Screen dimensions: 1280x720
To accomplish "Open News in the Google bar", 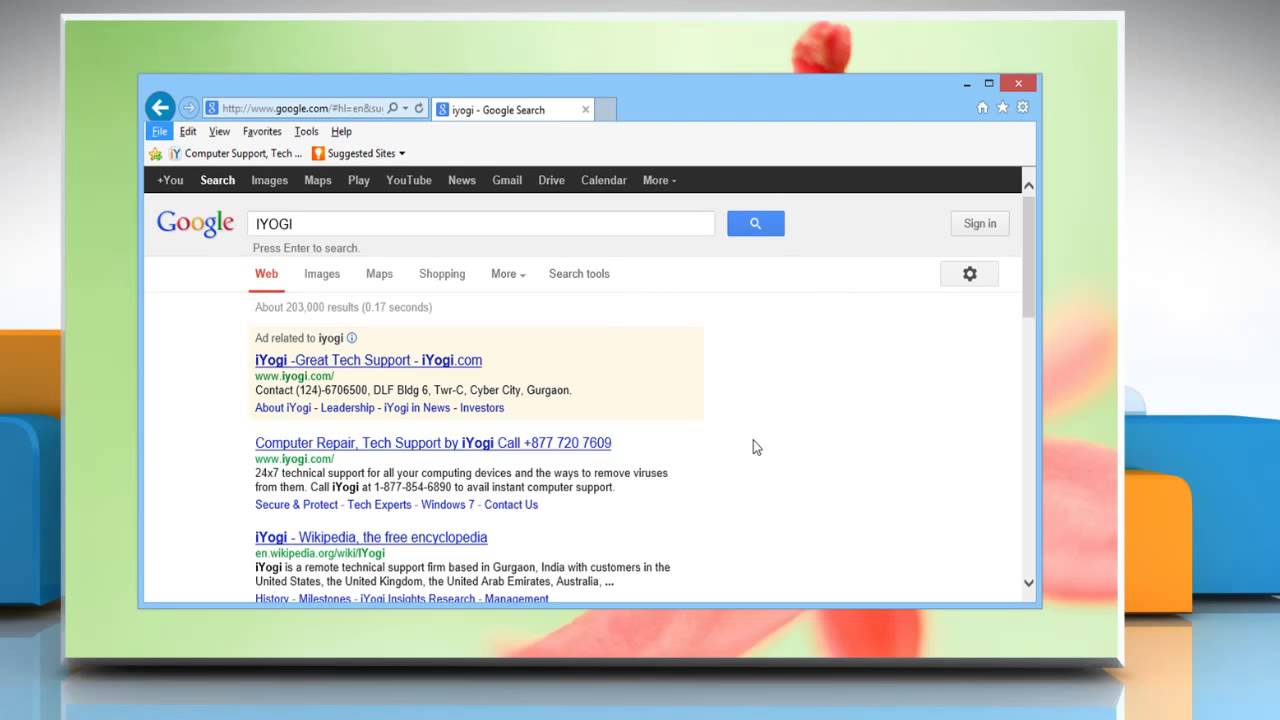I will click(462, 180).
